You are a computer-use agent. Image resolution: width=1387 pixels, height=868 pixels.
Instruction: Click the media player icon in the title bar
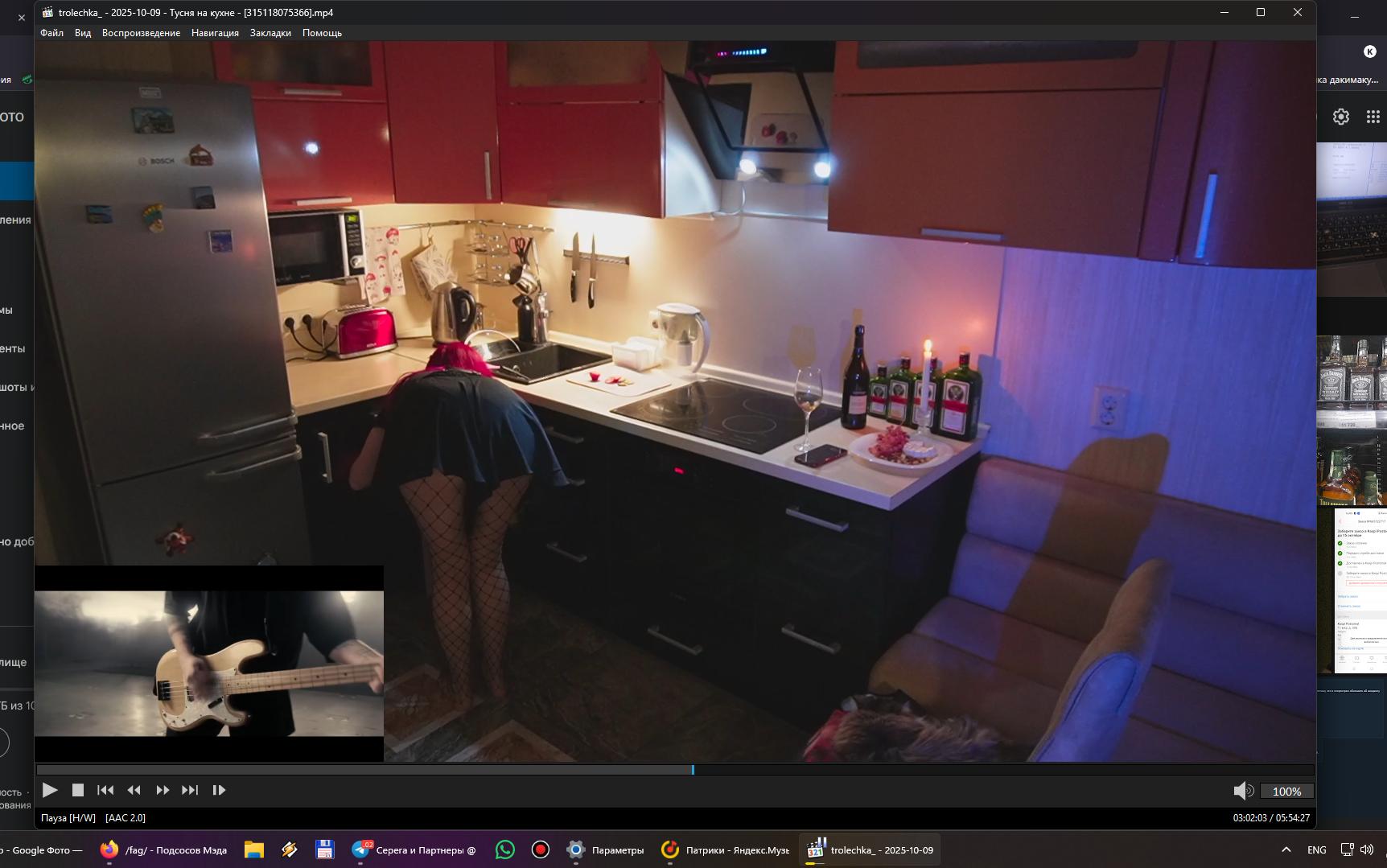click(47, 12)
